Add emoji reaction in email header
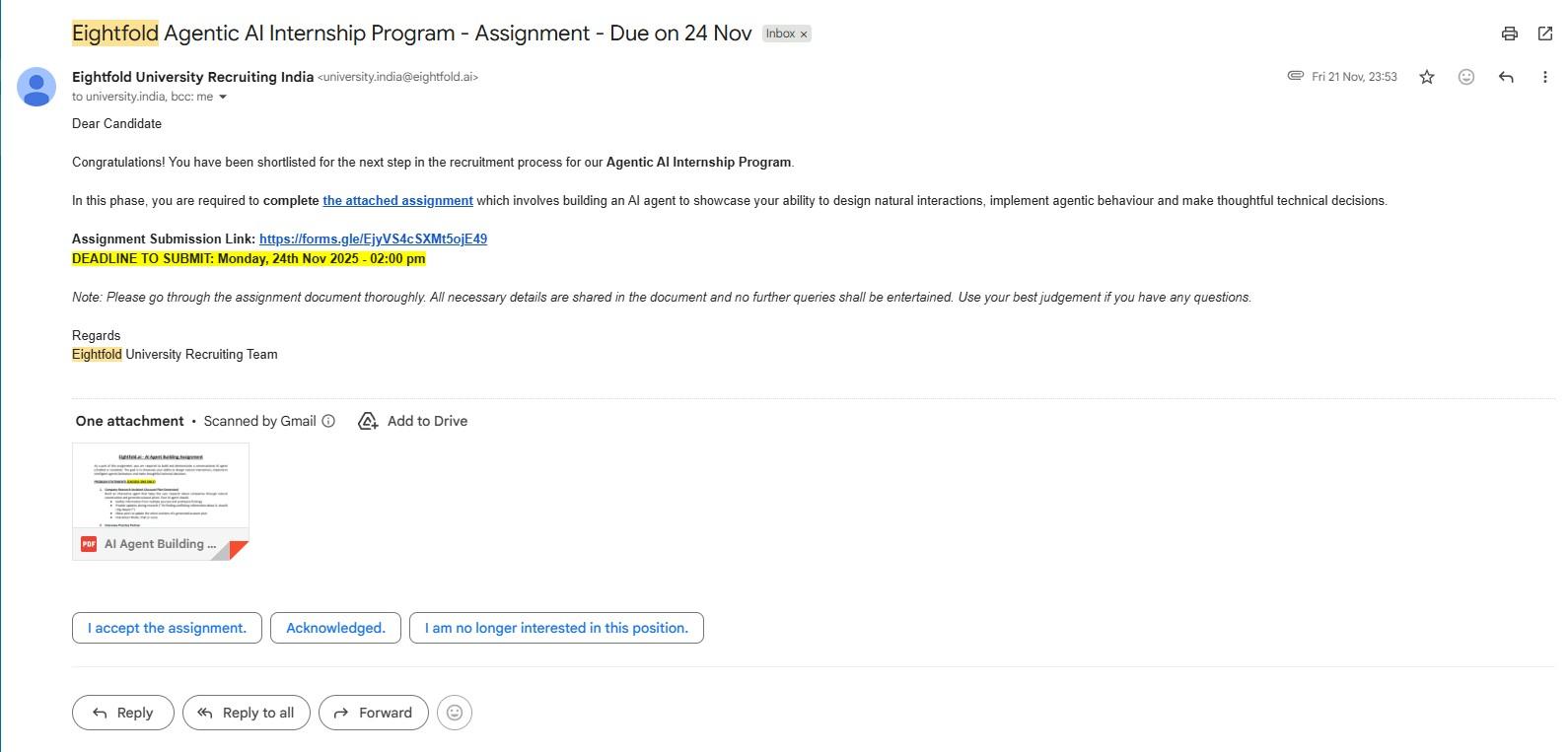Viewport: 1568px width, 752px height. tap(1466, 77)
